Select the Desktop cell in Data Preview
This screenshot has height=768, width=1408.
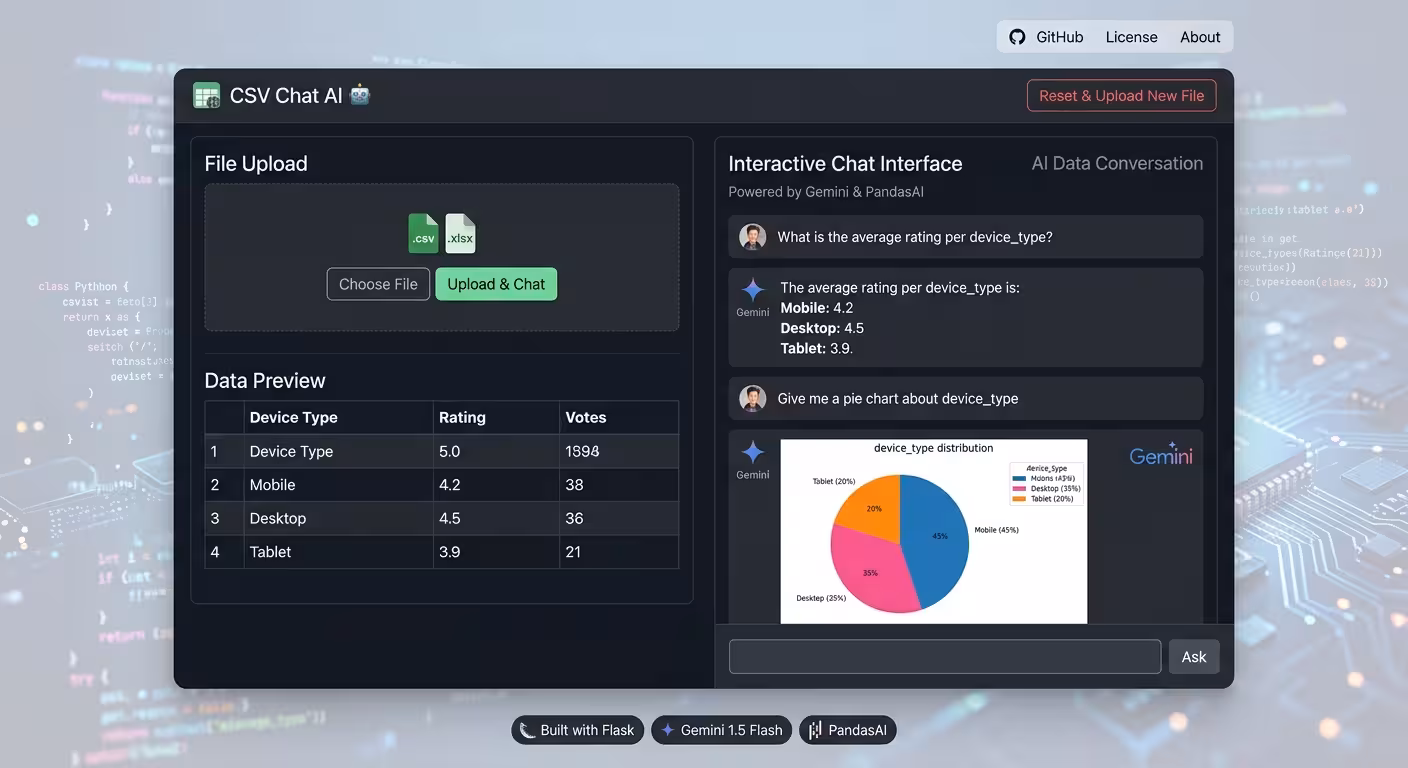(x=338, y=518)
